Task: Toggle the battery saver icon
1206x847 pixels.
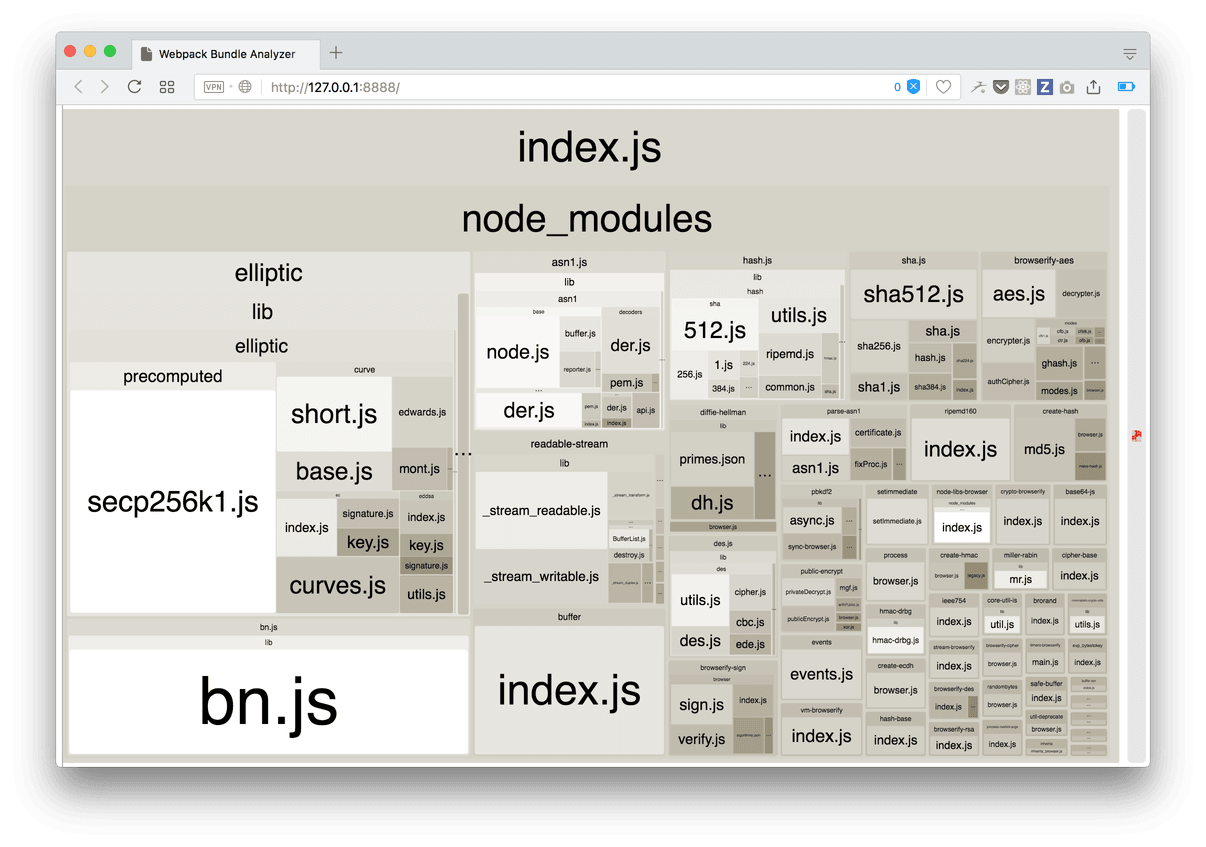Action: pyautogui.click(x=1126, y=87)
